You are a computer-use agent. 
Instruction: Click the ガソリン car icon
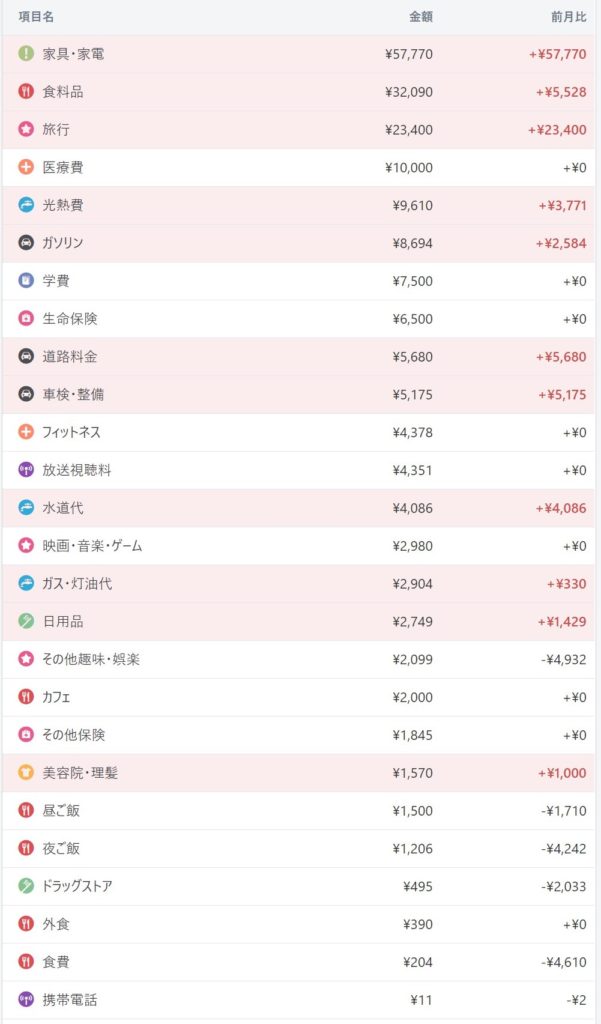tap(26, 243)
